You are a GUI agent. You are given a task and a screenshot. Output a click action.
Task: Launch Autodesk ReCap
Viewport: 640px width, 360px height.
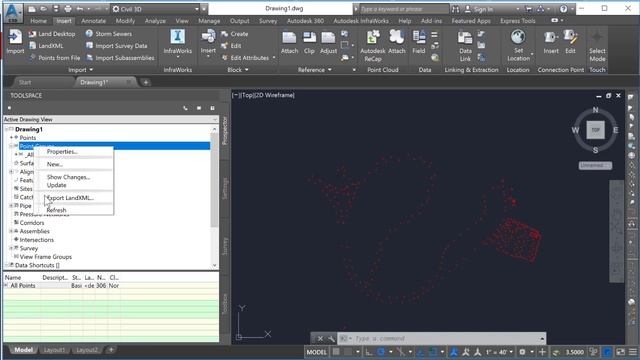tap(373, 46)
